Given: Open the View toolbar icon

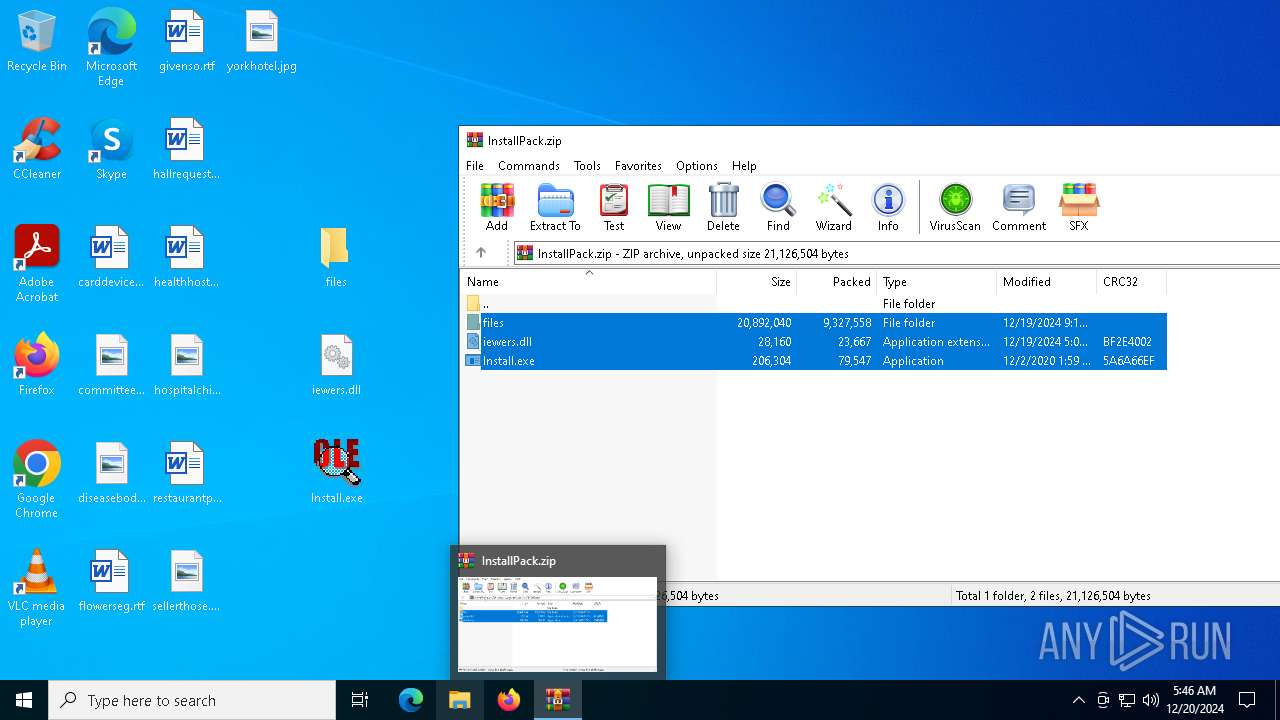Looking at the screenshot, I should 668,207.
